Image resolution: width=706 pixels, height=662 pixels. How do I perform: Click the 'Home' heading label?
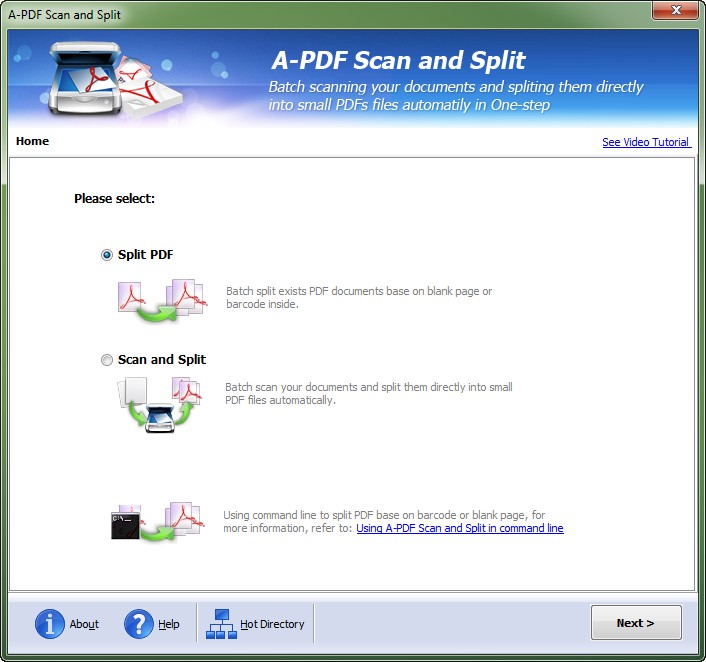tap(32, 141)
